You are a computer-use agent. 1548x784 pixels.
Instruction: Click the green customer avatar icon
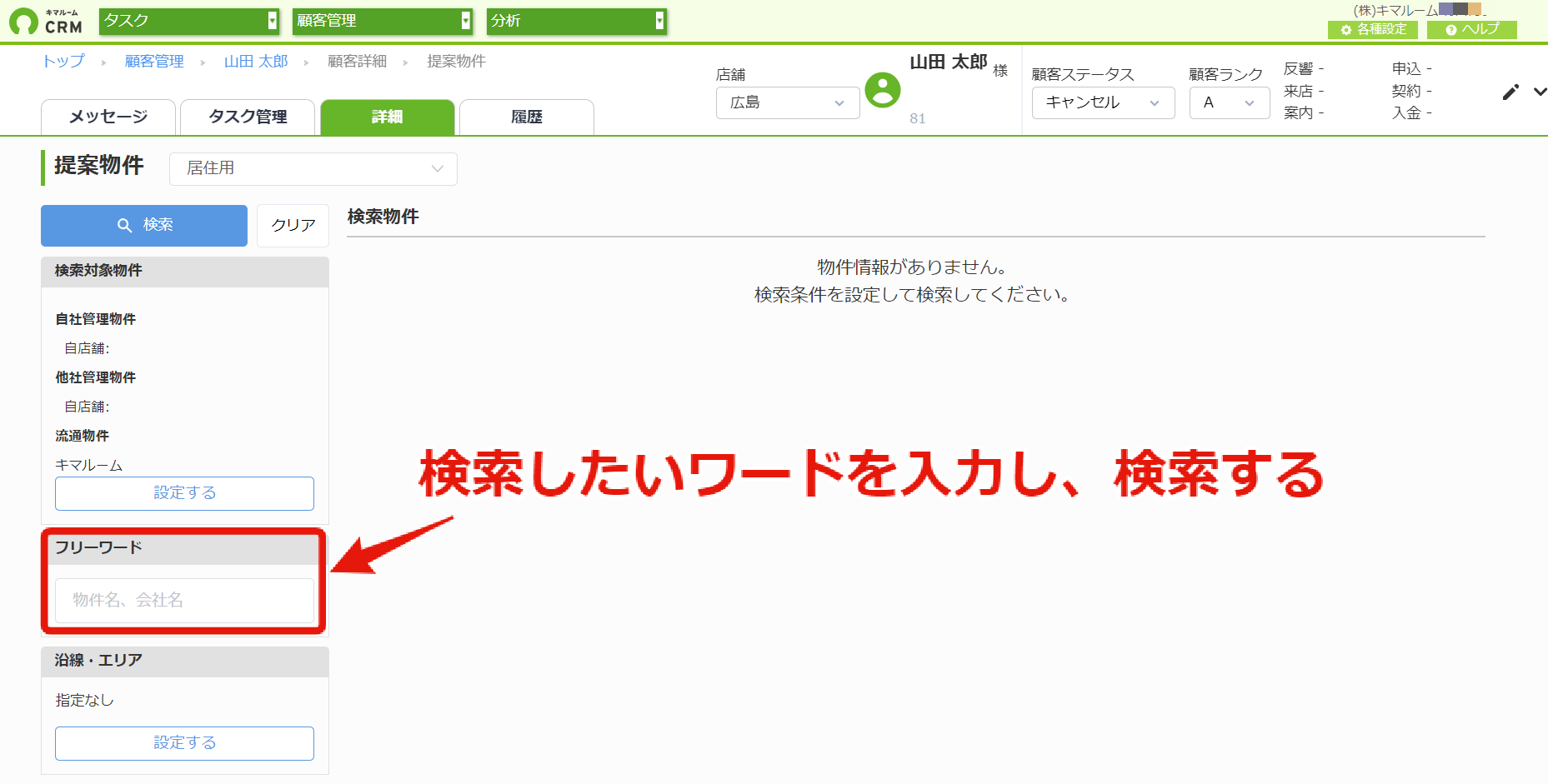[883, 90]
